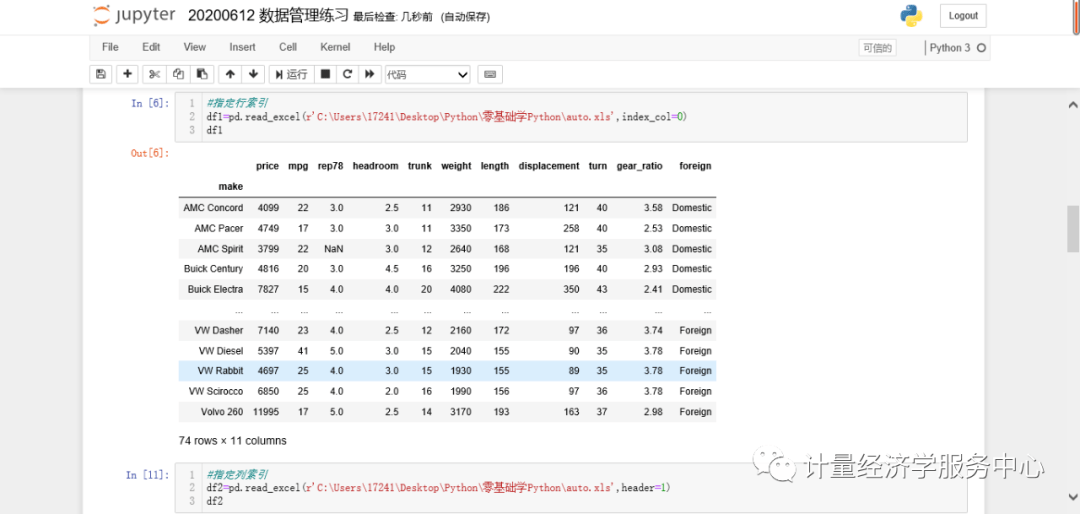The image size is (1080, 514).
Task: Select the highlighted VW Rabbit row label
Action: [220, 371]
